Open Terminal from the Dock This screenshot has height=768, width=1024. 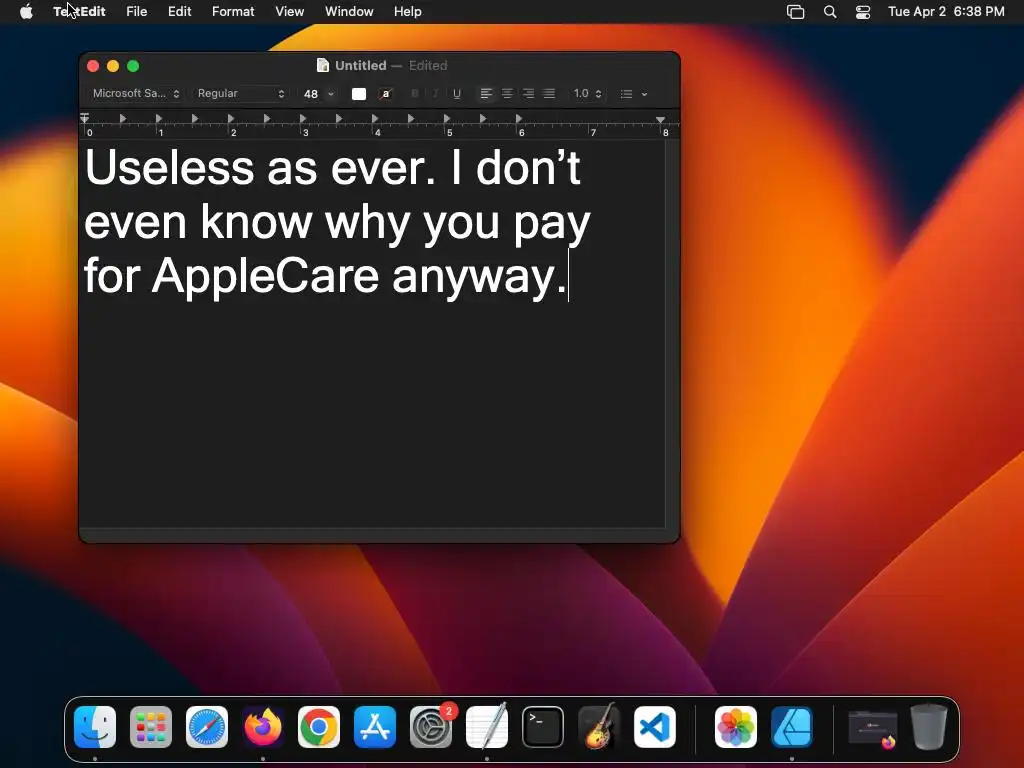[x=543, y=727]
